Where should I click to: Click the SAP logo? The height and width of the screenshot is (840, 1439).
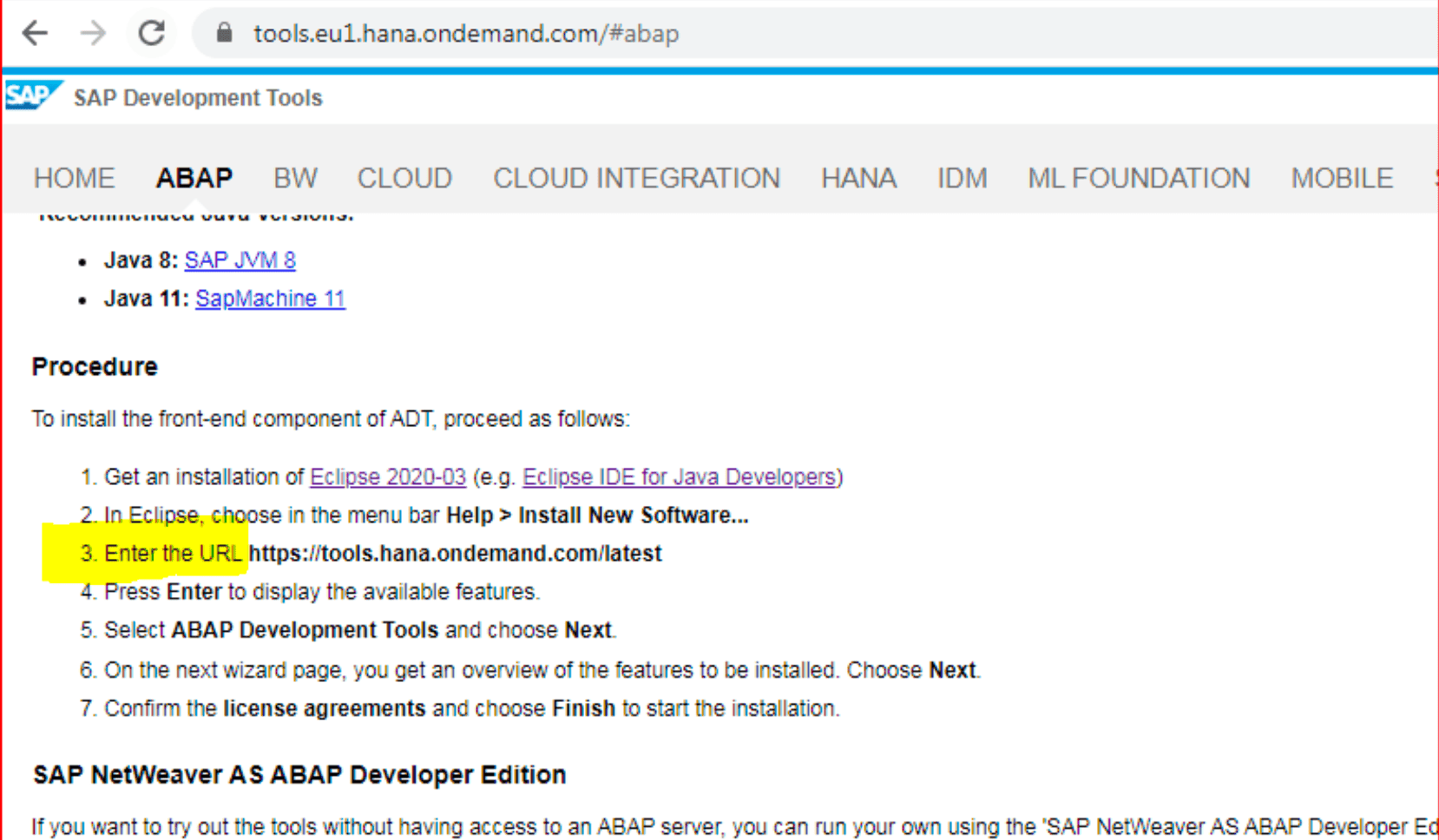pyautogui.click(x=31, y=95)
